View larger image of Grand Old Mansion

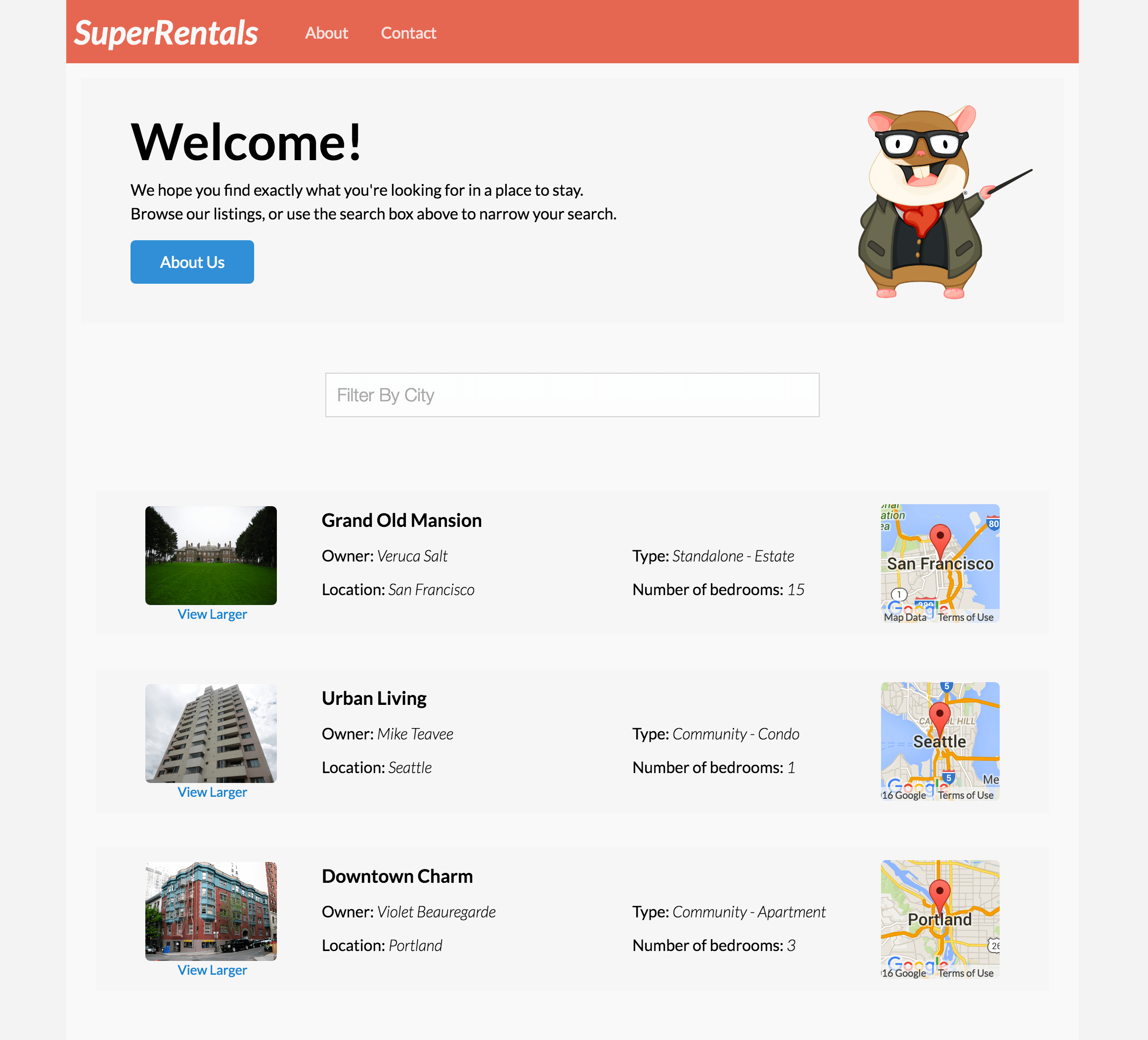[211, 614]
